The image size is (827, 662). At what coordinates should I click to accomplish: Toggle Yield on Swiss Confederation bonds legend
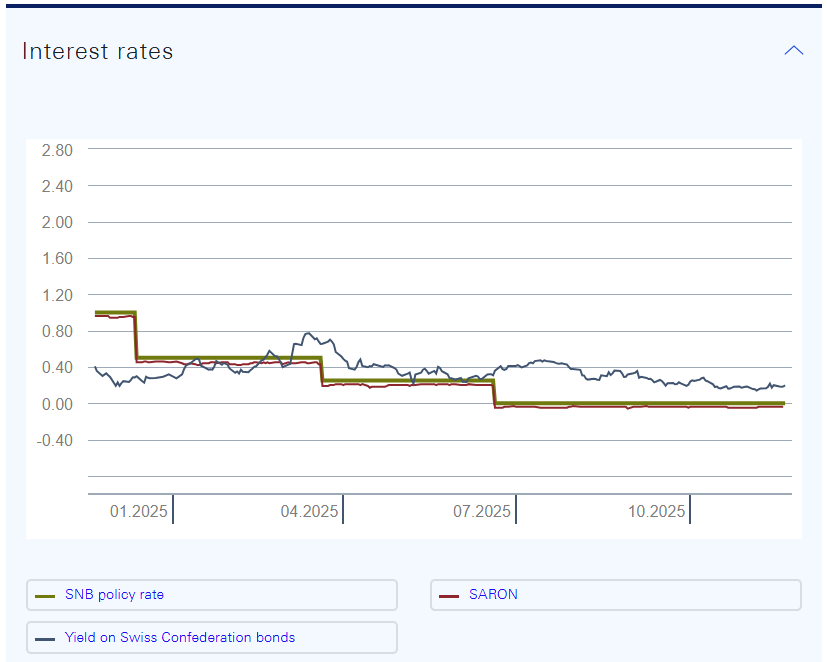click(179, 637)
